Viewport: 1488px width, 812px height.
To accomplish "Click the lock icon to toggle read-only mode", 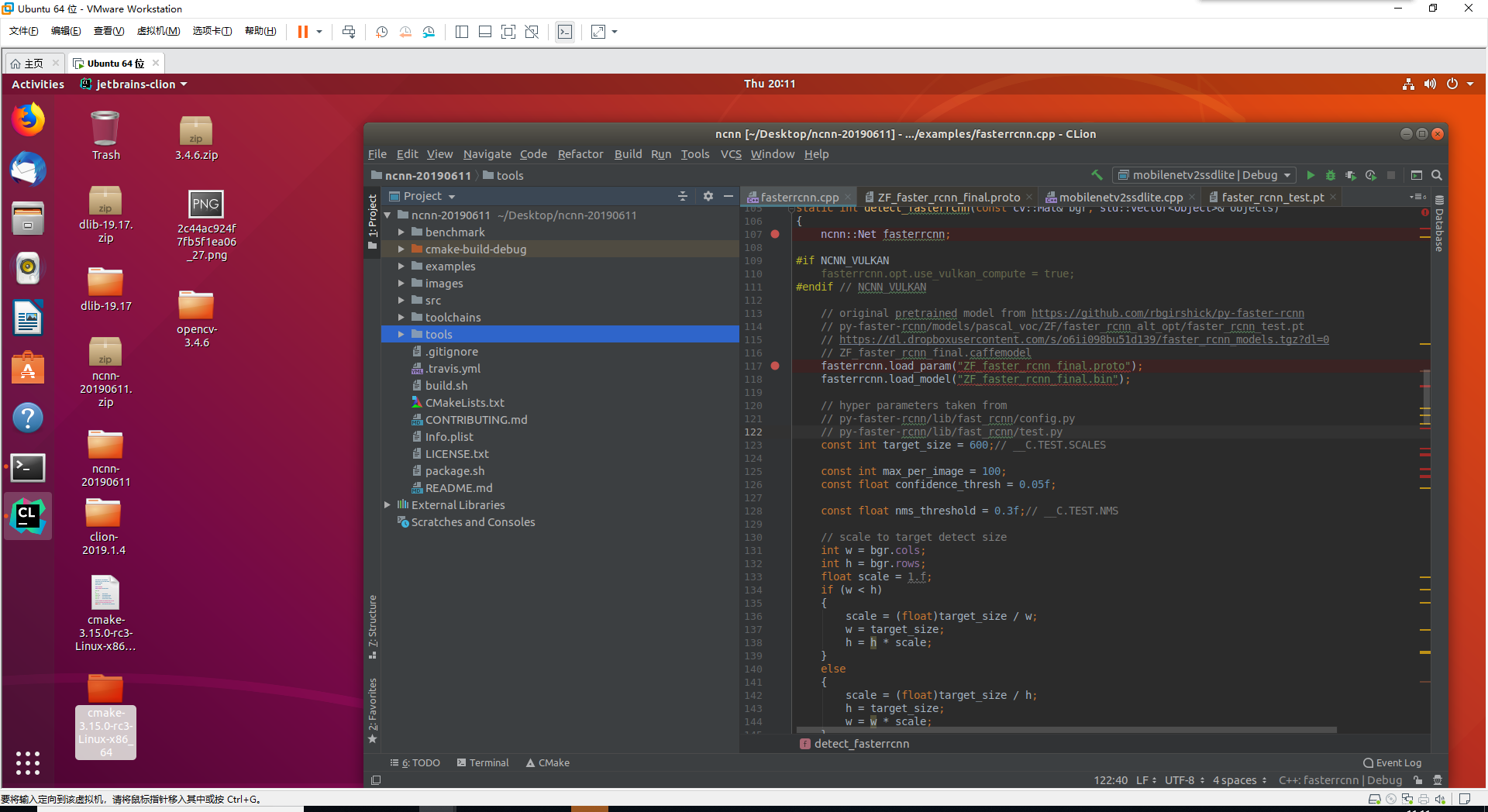I will (x=1417, y=780).
